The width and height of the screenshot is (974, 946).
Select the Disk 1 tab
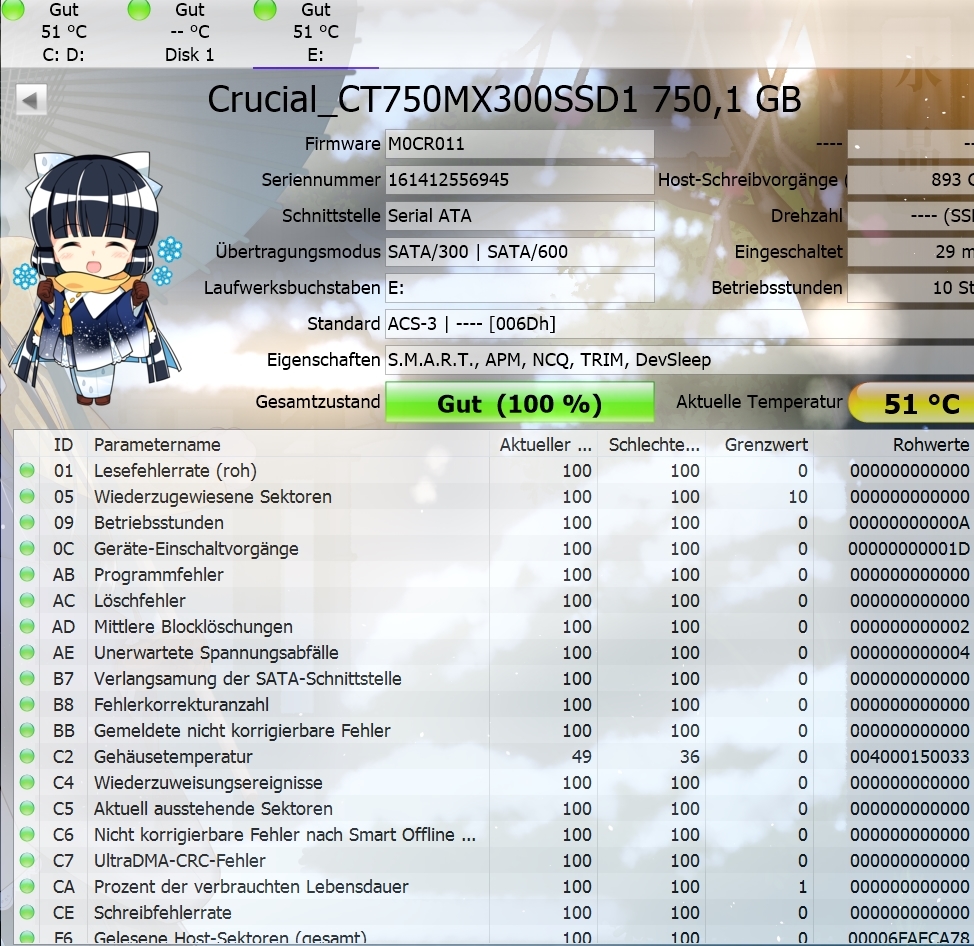(189, 32)
